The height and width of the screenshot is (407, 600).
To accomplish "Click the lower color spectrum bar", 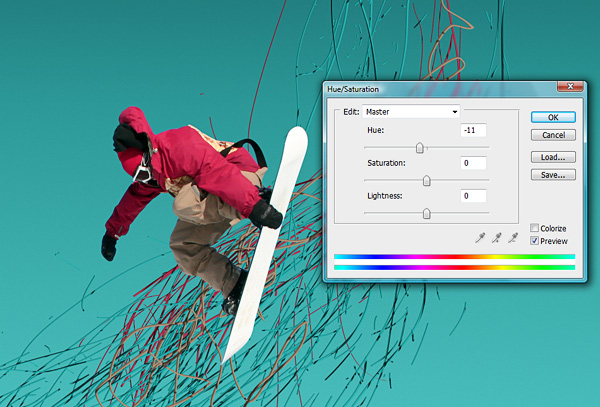I will pos(454,267).
